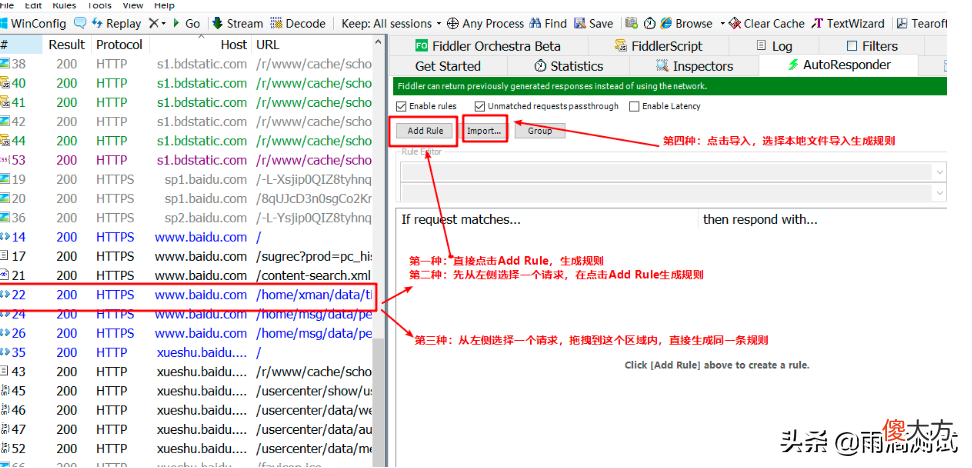Viewport: 972px width, 468px height.
Task: Toggle Decode in the toolbar
Action: click(x=298, y=24)
